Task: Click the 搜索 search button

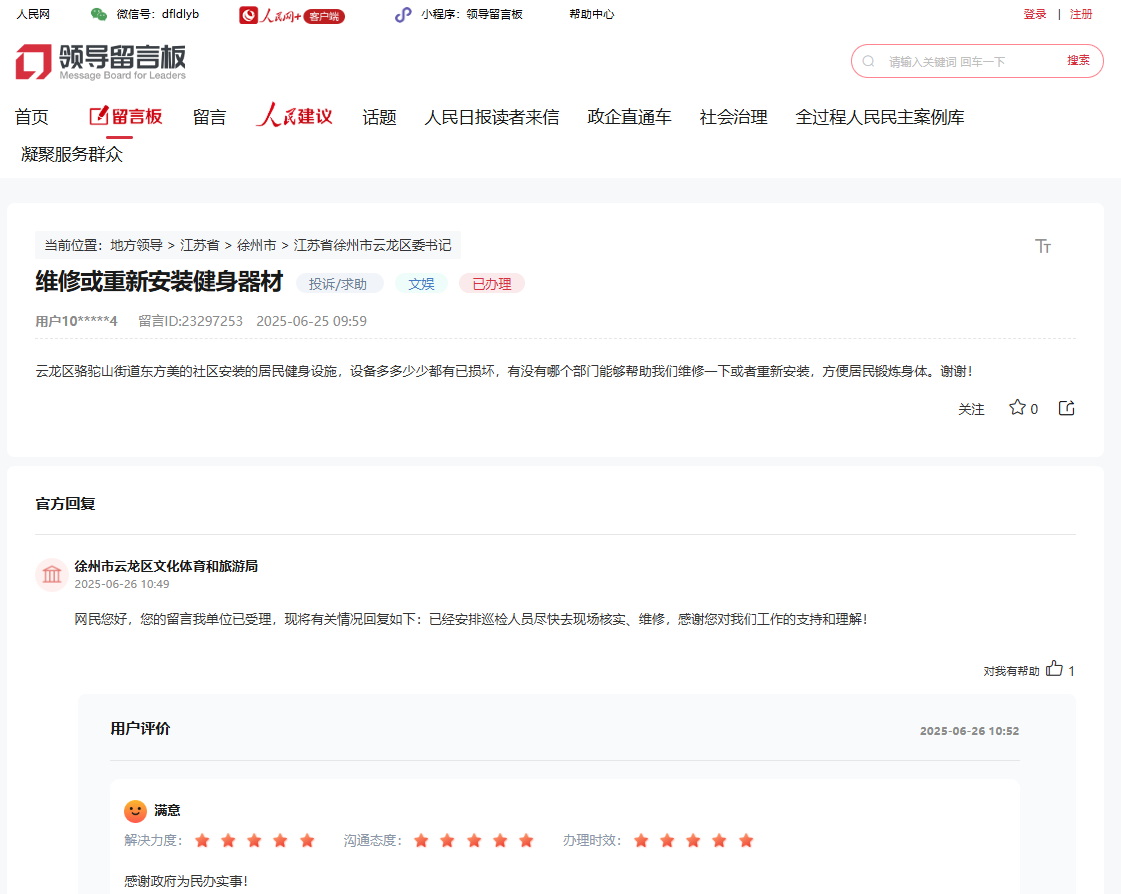Action: [x=1078, y=61]
